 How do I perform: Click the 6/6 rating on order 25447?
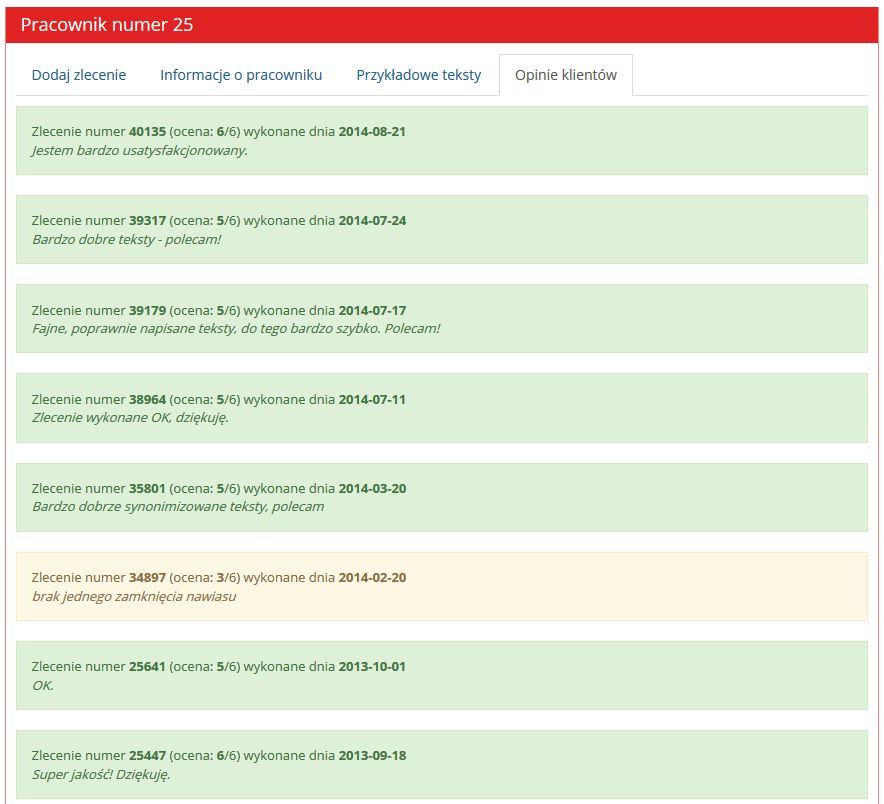pos(227,756)
